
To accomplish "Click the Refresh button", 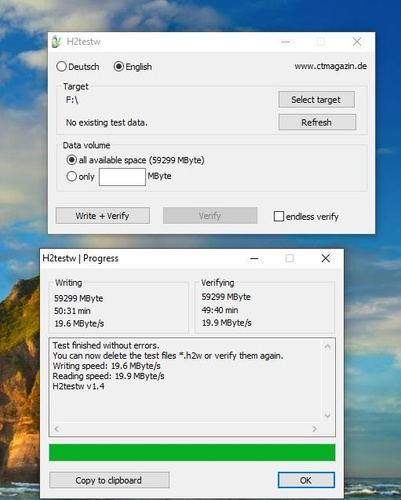I will [317, 122].
